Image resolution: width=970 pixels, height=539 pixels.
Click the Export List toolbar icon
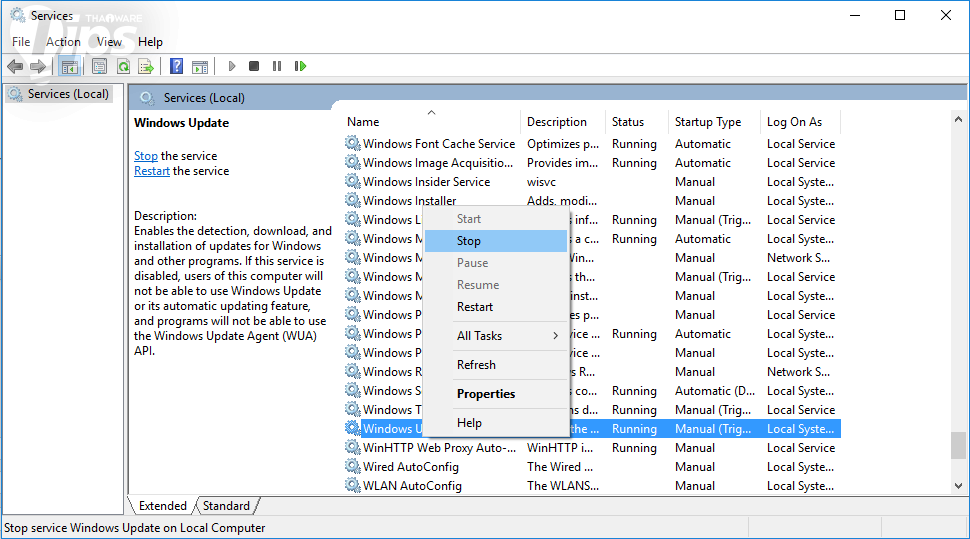[146, 66]
